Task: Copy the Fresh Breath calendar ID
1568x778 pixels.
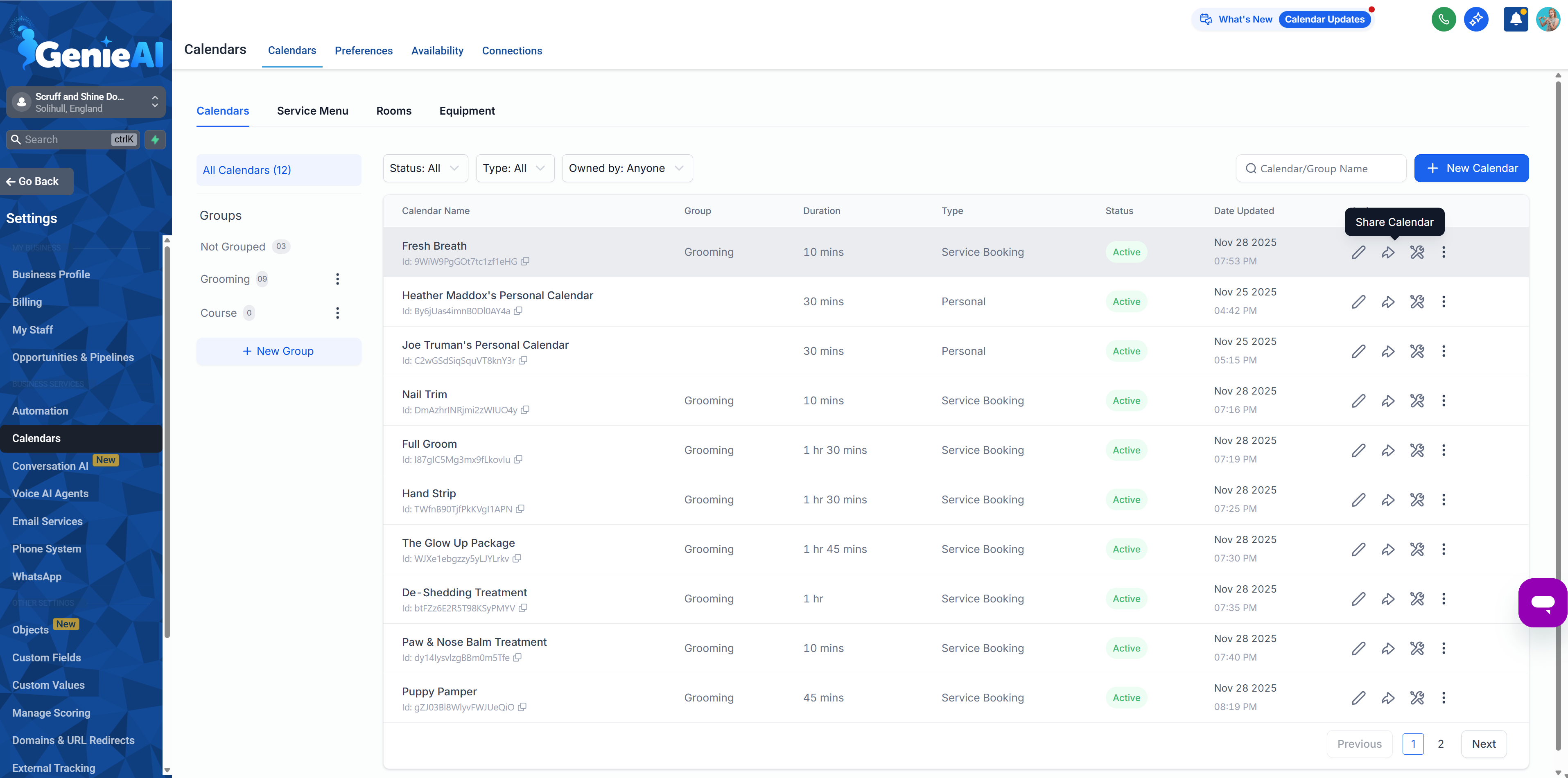Action: pos(525,262)
